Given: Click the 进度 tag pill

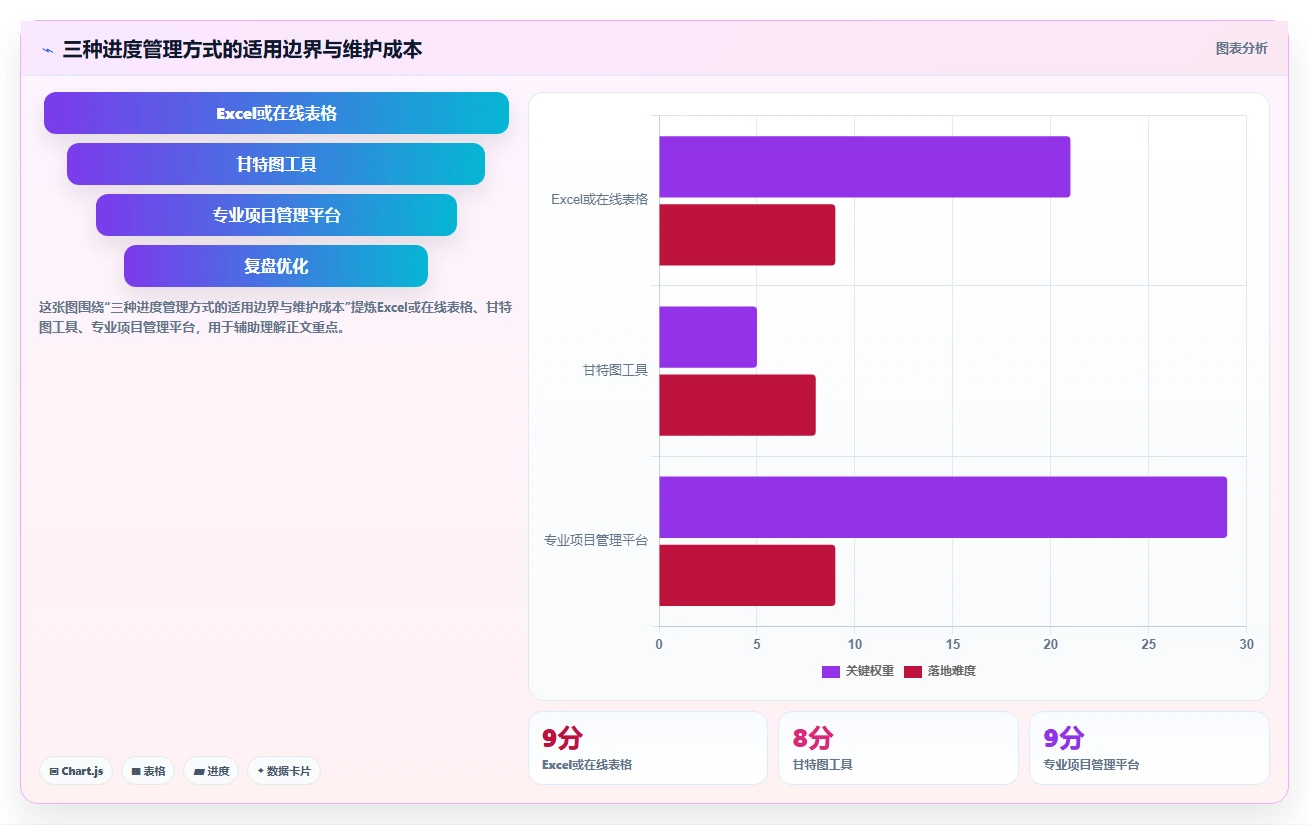Looking at the screenshot, I should 211,771.
